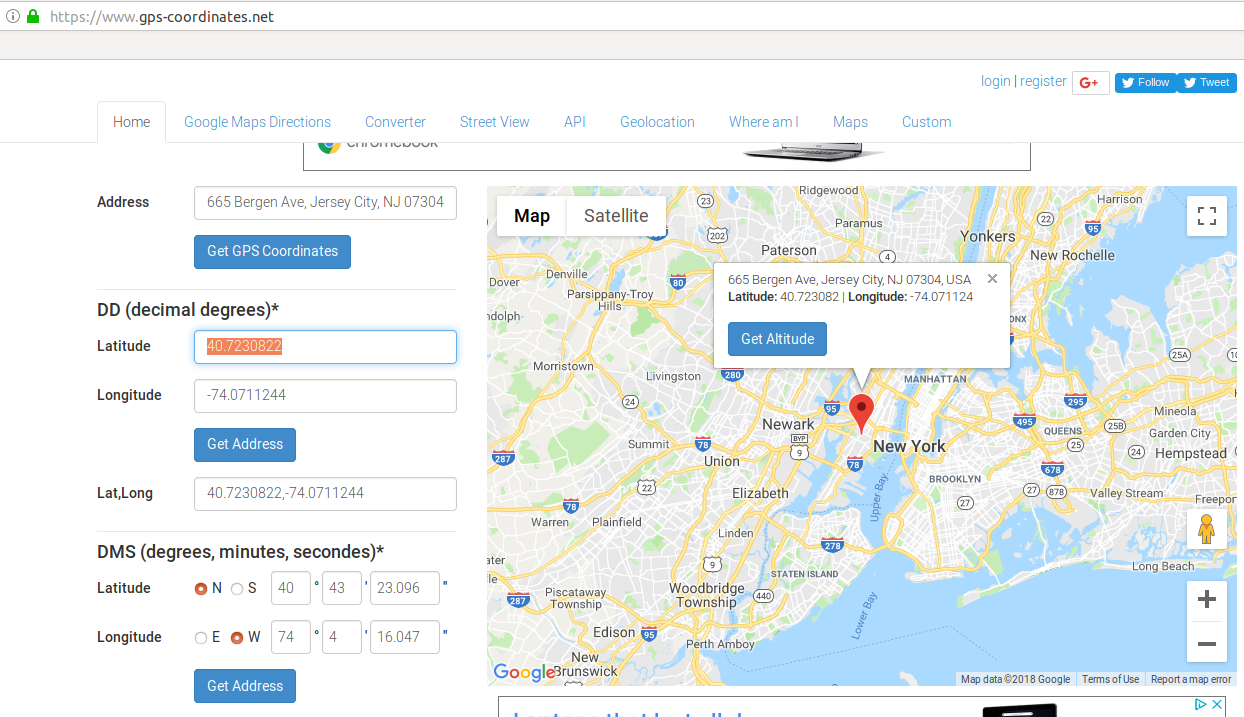The image size is (1244, 717).
Task: Click the New York label on map
Action: point(909,446)
